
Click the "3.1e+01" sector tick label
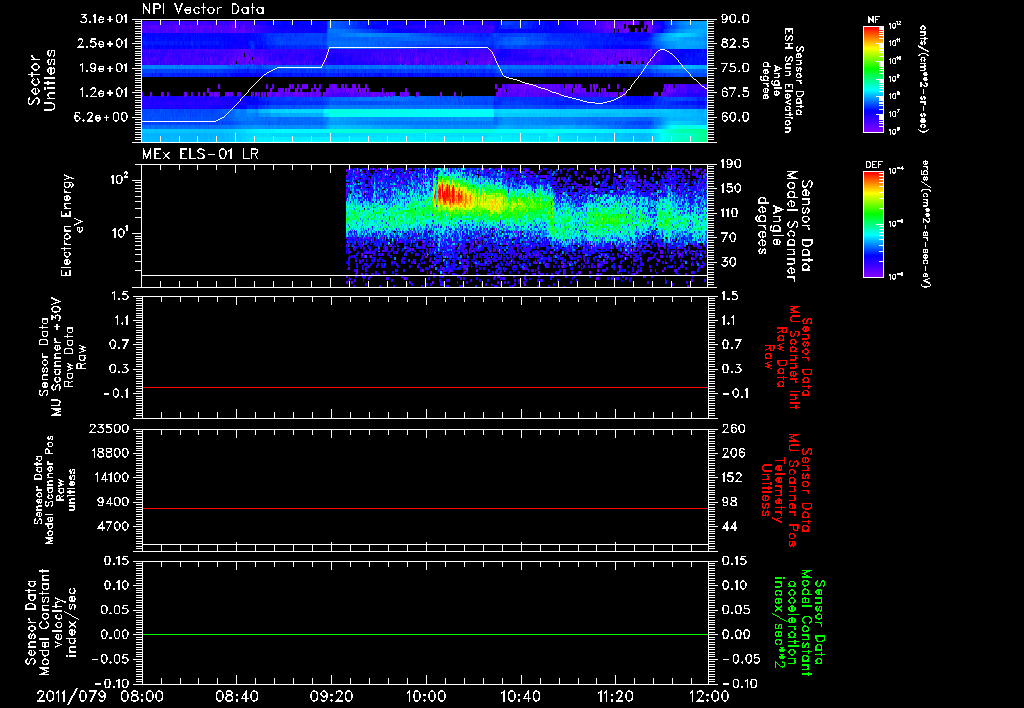coord(106,19)
